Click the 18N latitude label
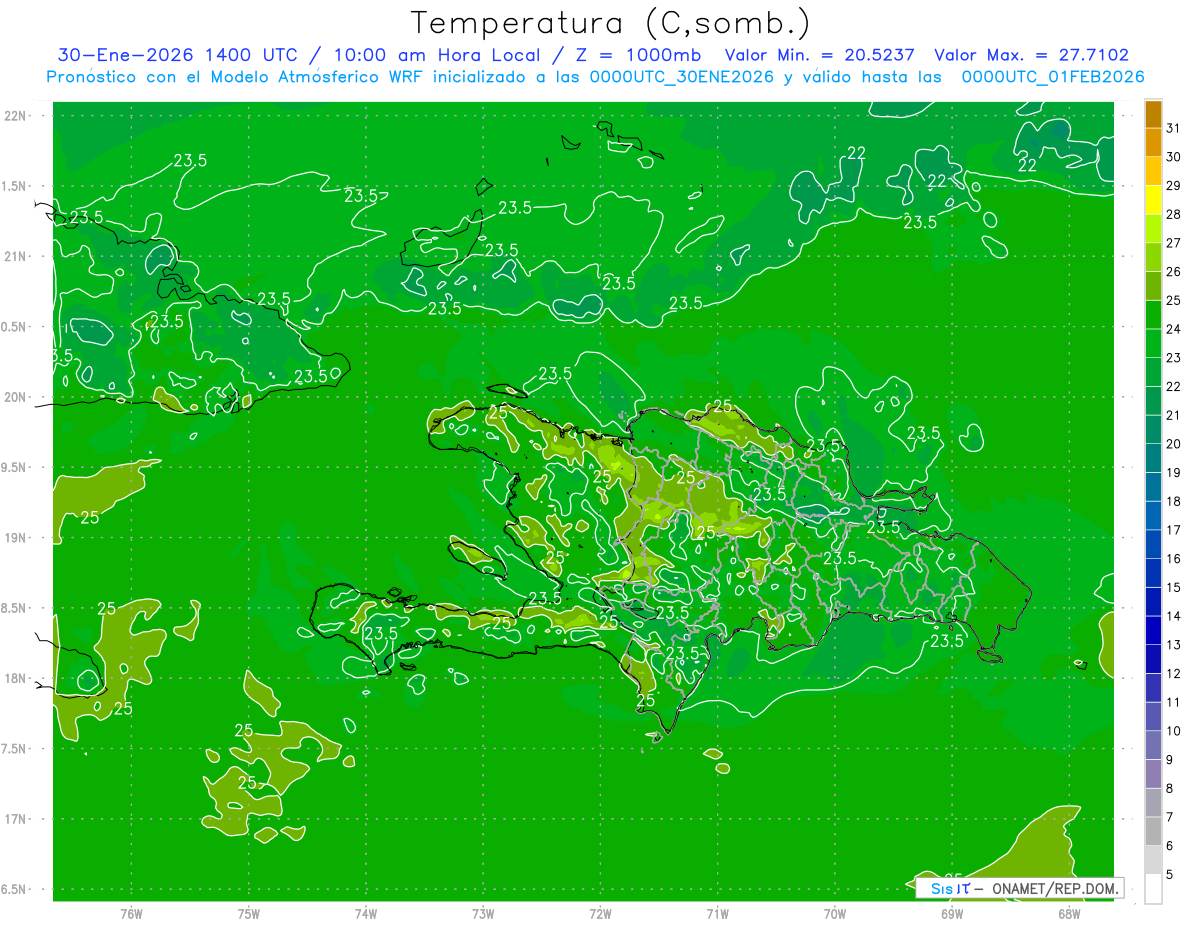The image size is (1200, 927). click(x=14, y=679)
